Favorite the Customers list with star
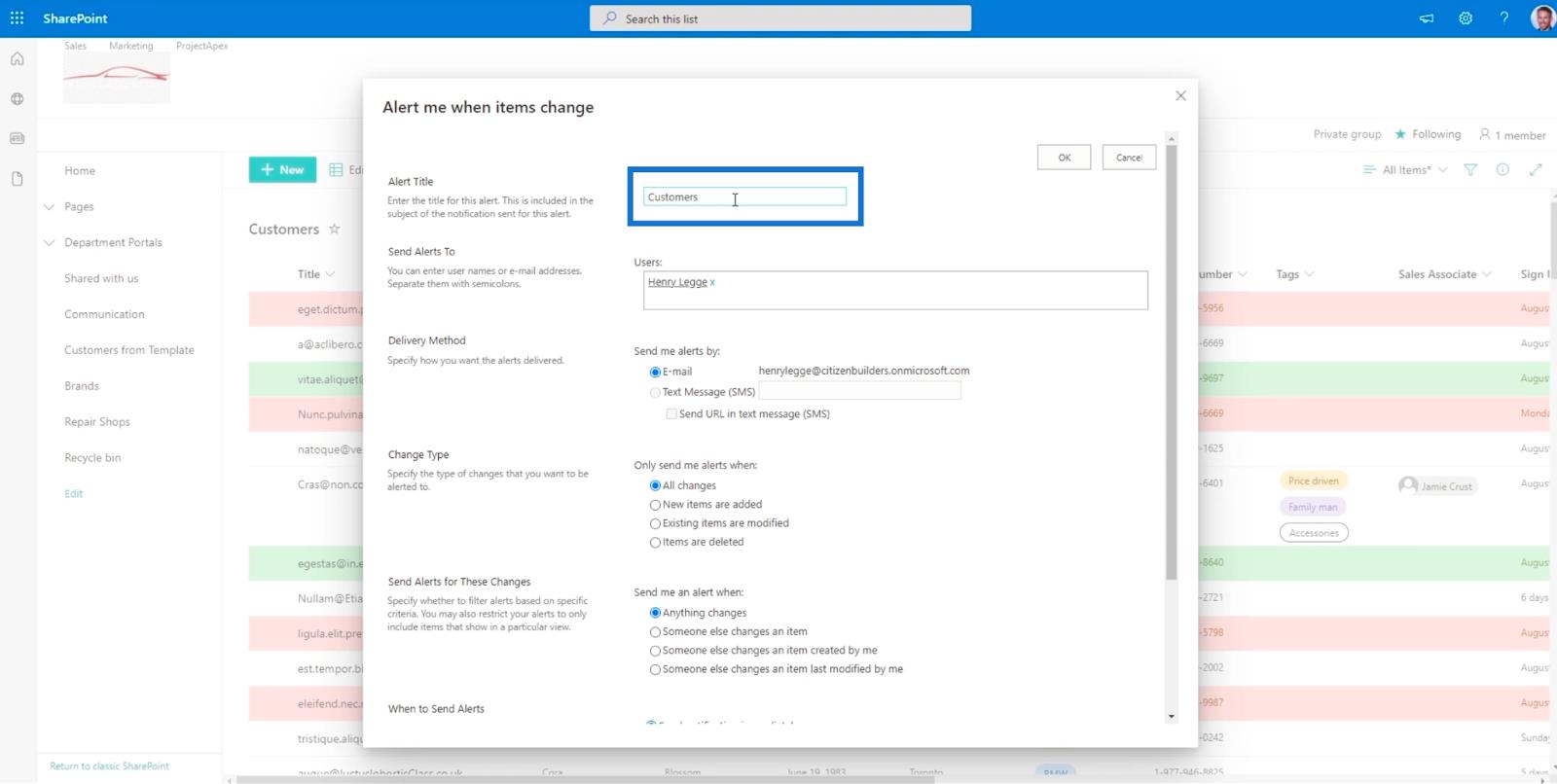 [334, 229]
